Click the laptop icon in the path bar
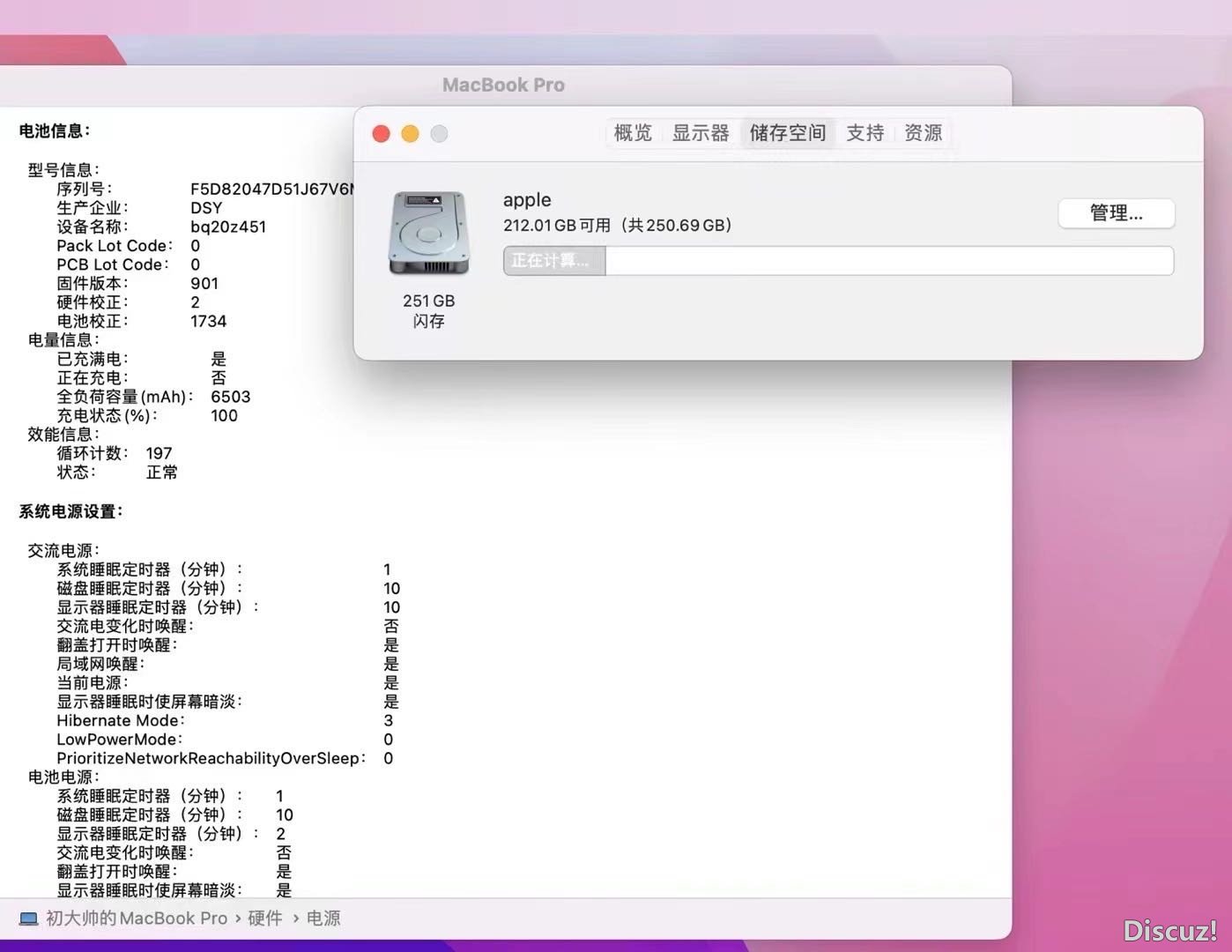The width and height of the screenshot is (1232, 952). 28,919
